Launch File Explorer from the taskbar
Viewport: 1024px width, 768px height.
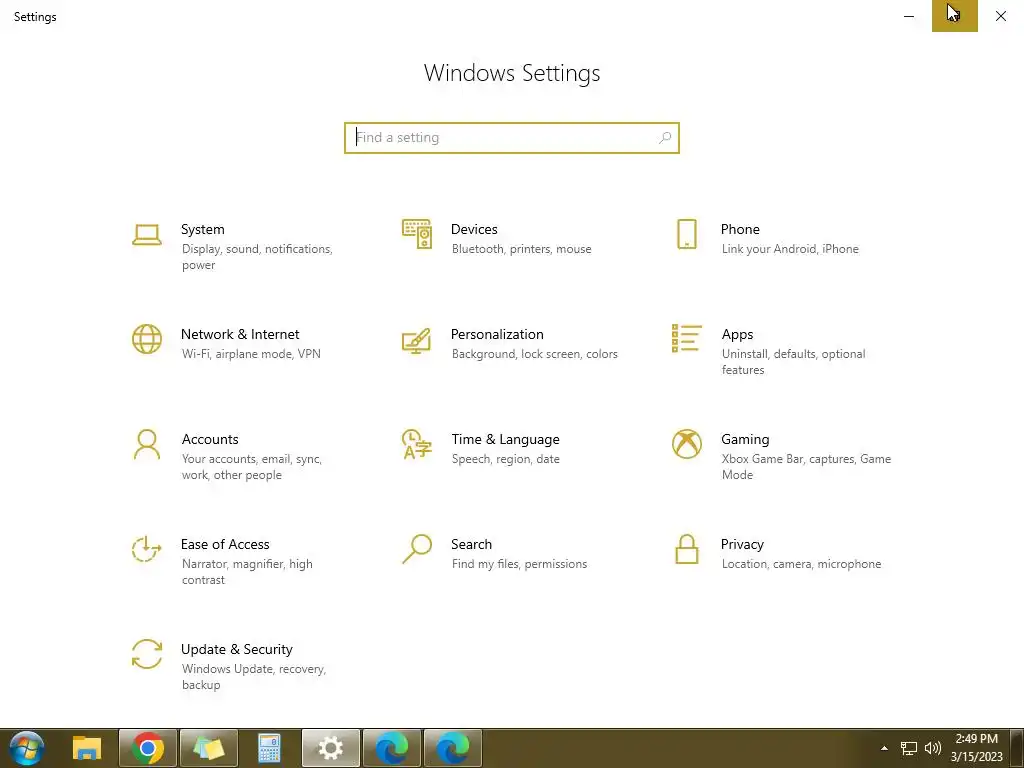pos(87,748)
